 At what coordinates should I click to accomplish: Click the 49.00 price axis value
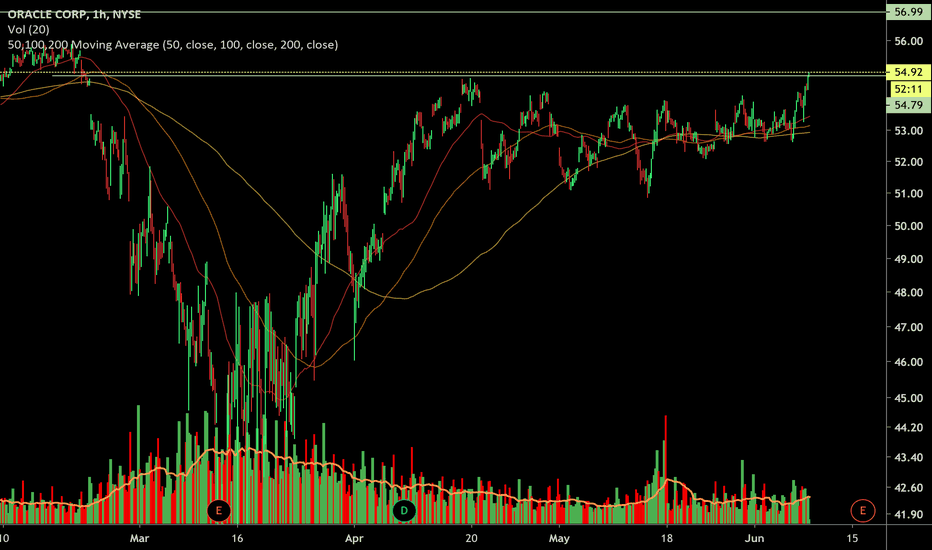point(909,259)
